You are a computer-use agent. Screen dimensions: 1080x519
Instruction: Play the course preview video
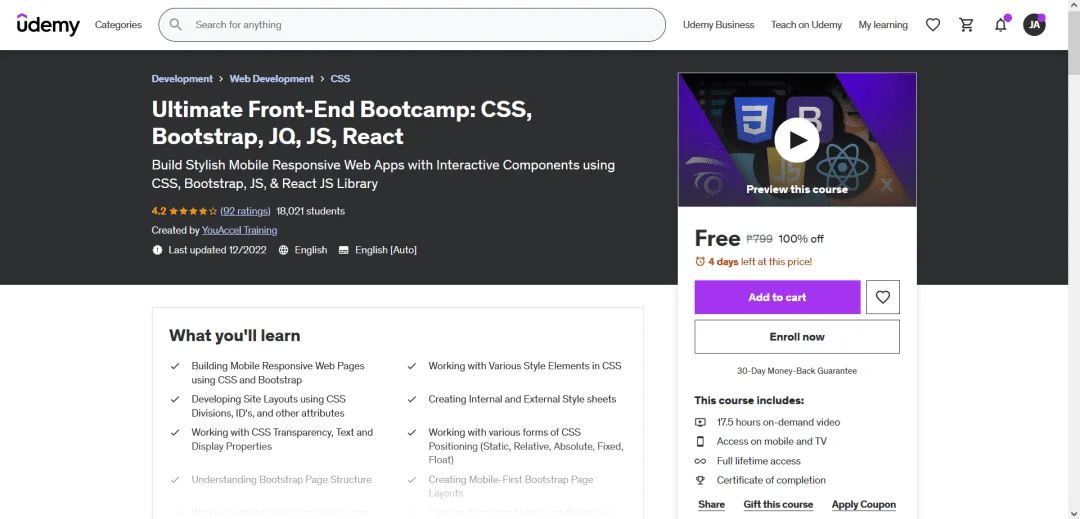(x=797, y=140)
